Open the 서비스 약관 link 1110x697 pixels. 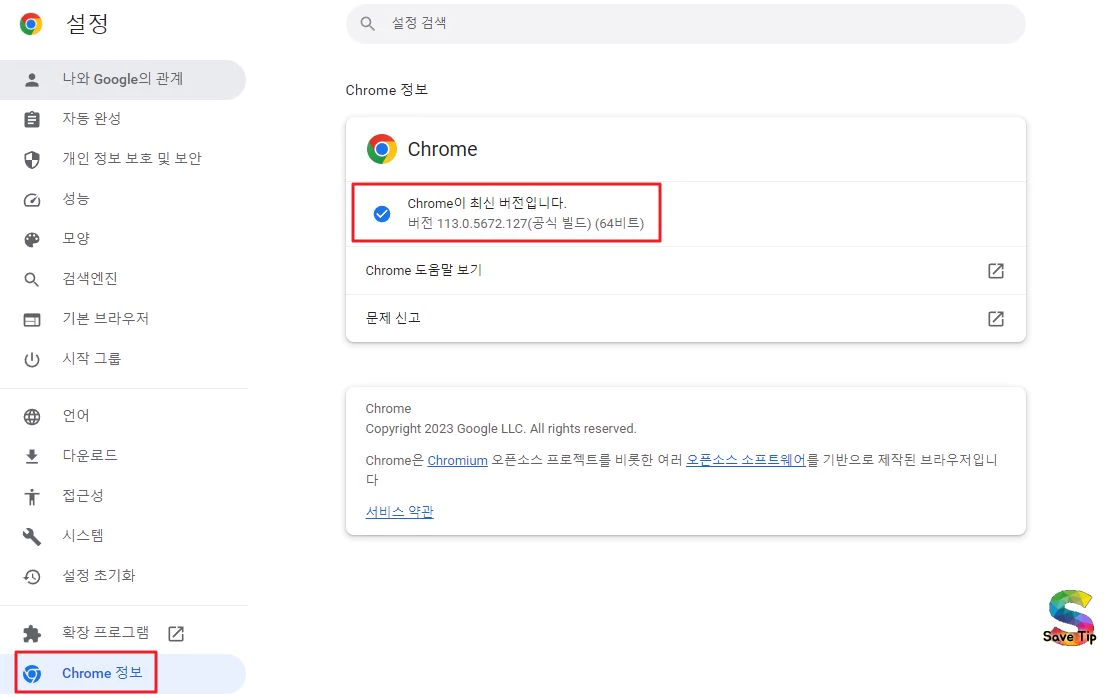click(399, 512)
